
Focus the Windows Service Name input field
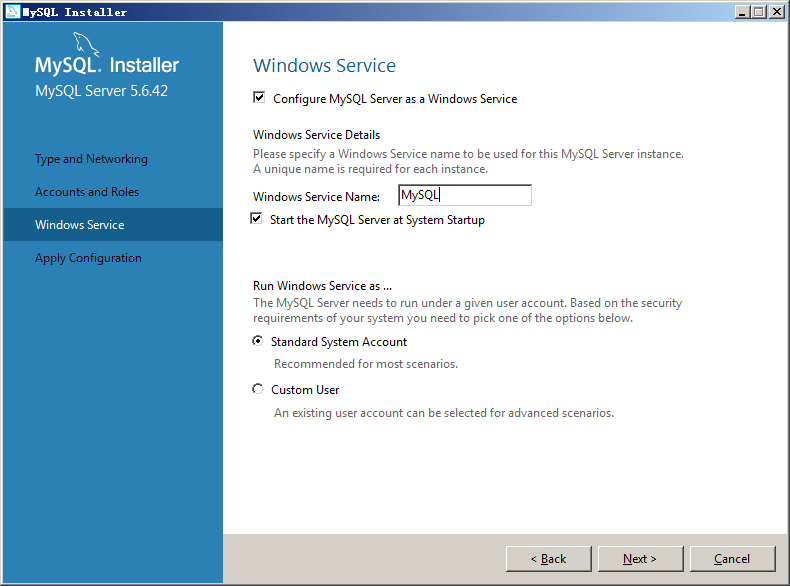point(465,195)
